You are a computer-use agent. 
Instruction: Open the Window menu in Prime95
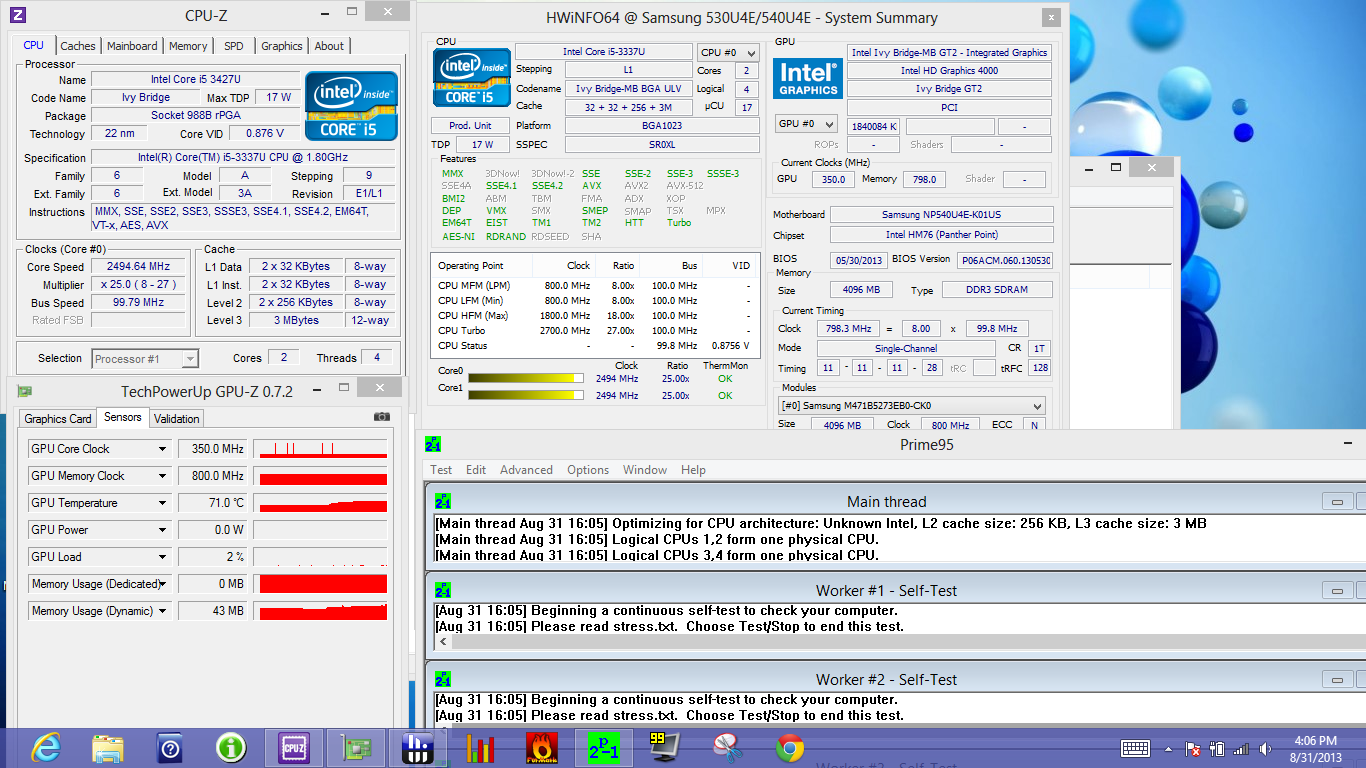pos(645,470)
